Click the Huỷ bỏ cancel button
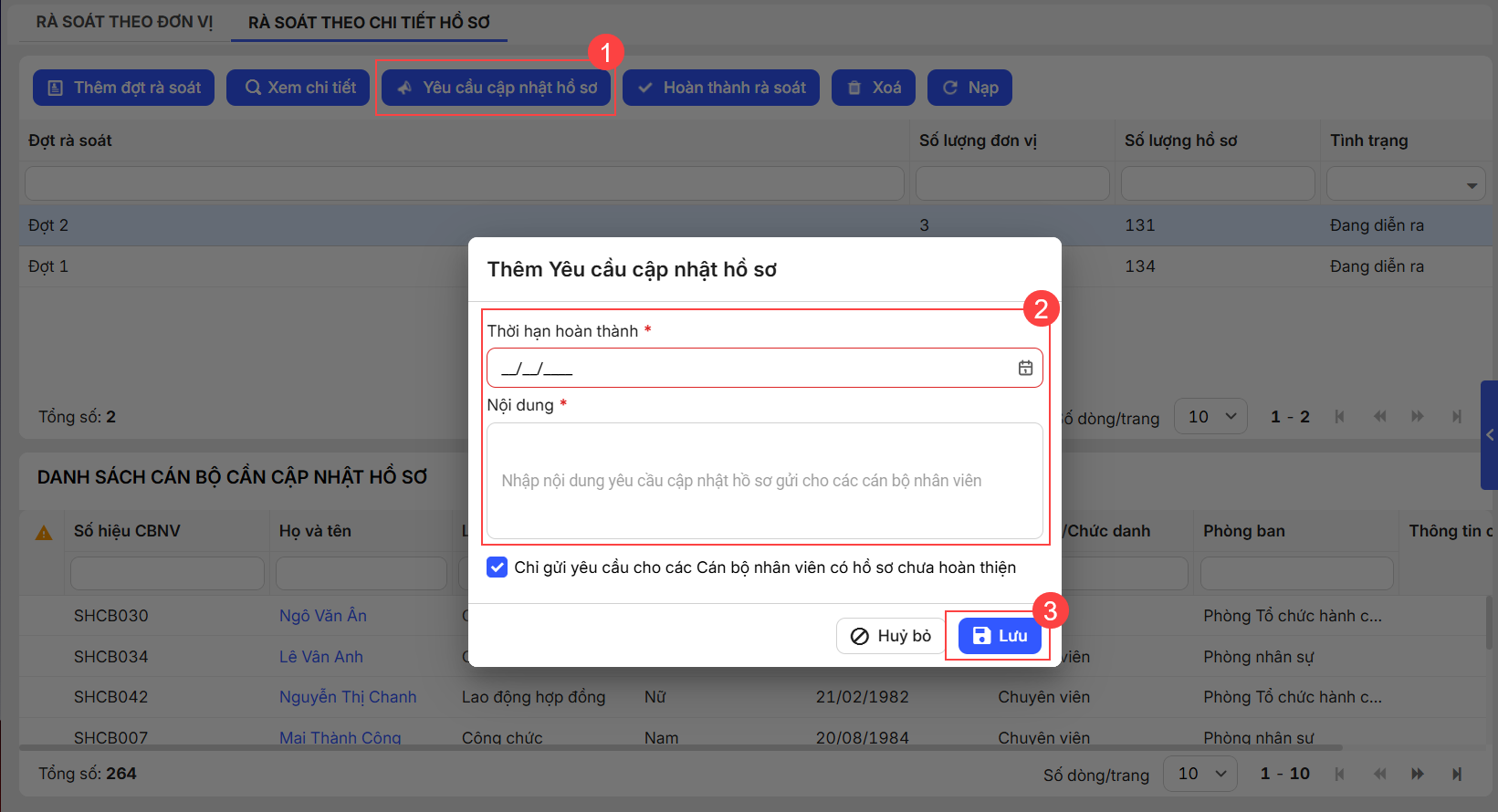Screen dimensions: 1498x812 tap(890, 636)
